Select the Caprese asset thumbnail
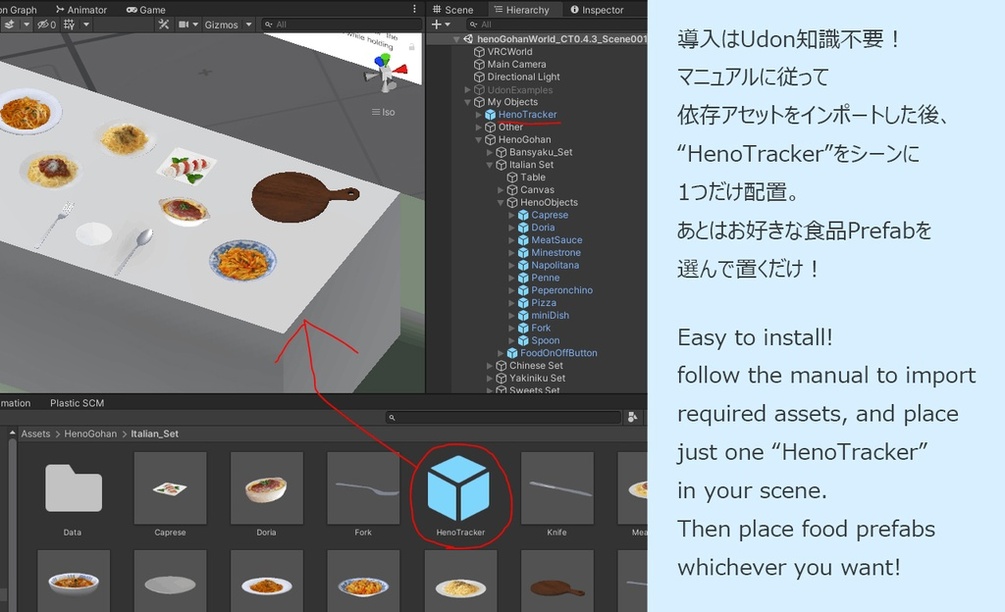Viewport: 1005px width, 612px height. click(x=170, y=488)
